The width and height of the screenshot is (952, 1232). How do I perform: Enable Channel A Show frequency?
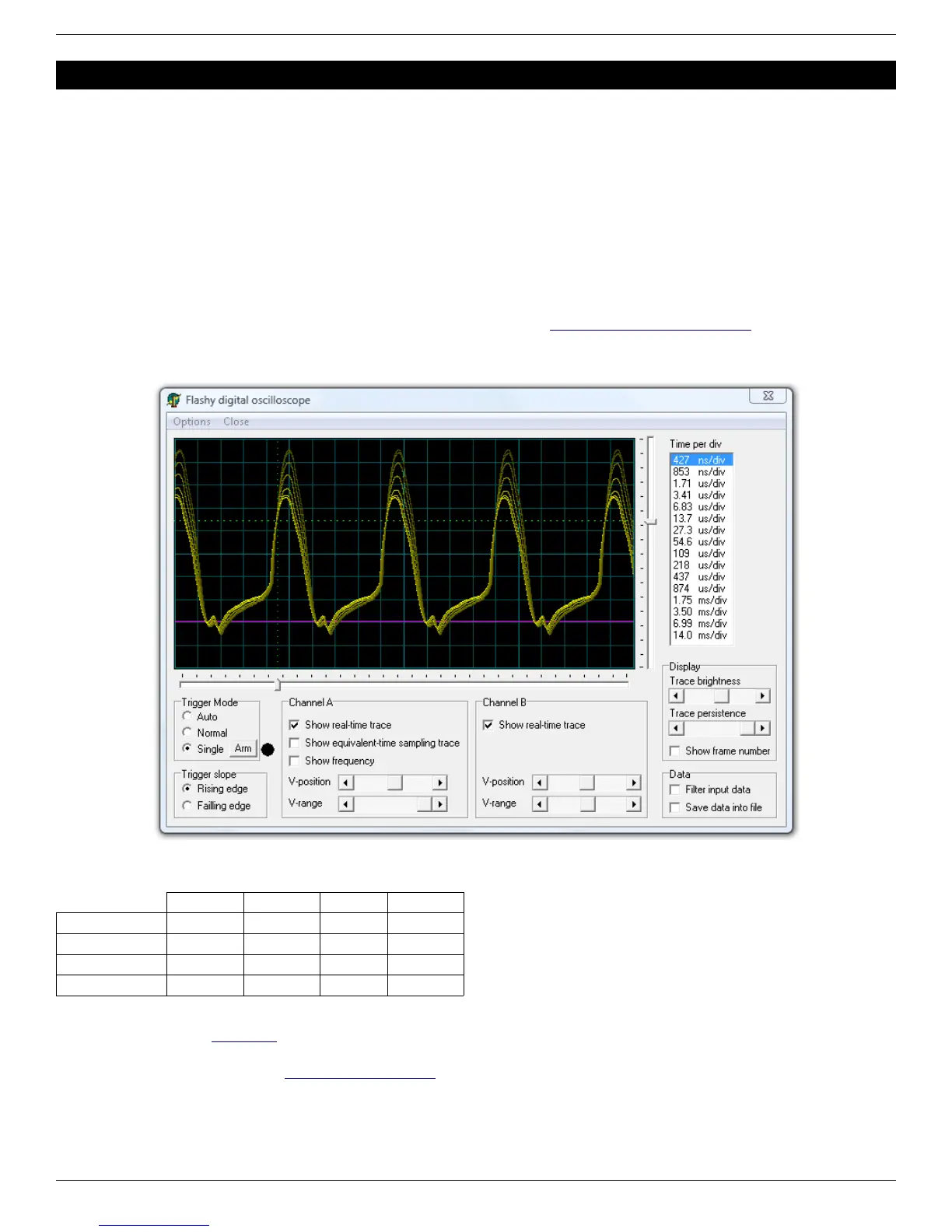[331, 761]
